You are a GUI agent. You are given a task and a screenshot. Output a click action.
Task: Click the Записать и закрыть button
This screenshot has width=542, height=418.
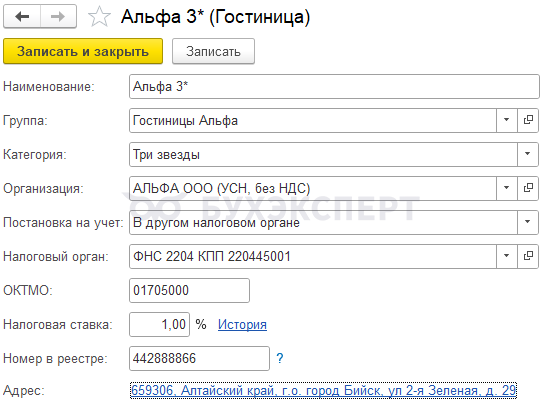point(83,51)
